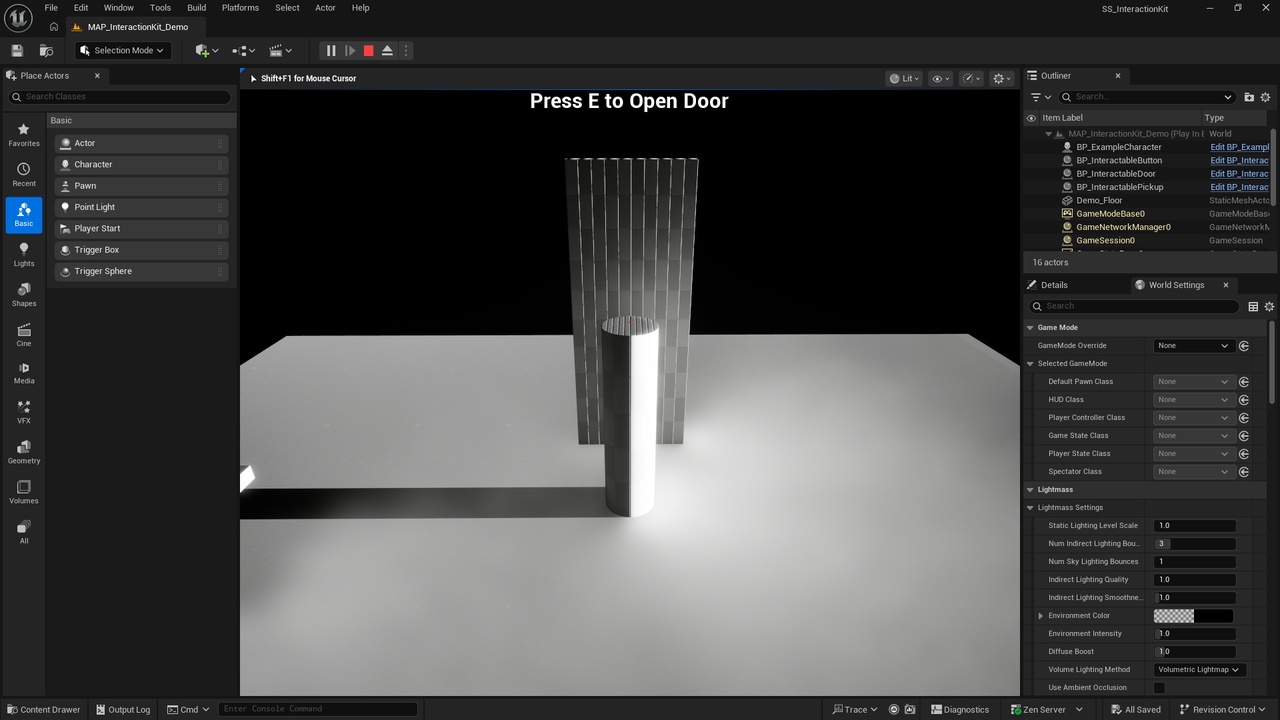Select the Recent category icon
This screenshot has width=1280, height=720.
24,175
